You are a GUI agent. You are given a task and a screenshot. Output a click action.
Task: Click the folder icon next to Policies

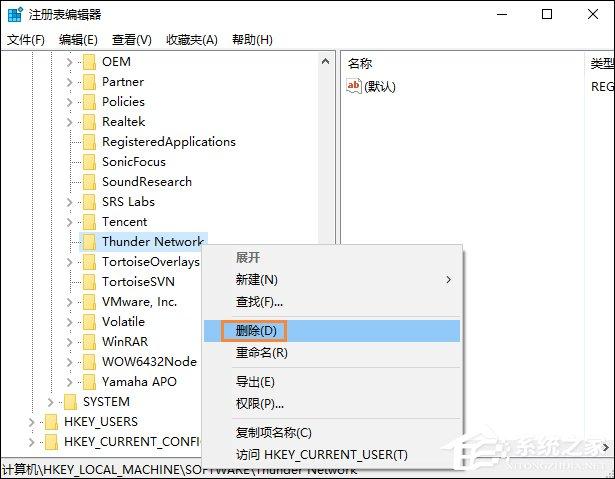tap(89, 102)
